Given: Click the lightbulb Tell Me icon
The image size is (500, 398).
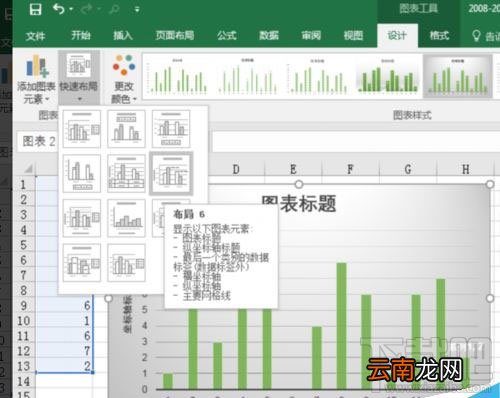Looking at the screenshot, I should point(477,35).
